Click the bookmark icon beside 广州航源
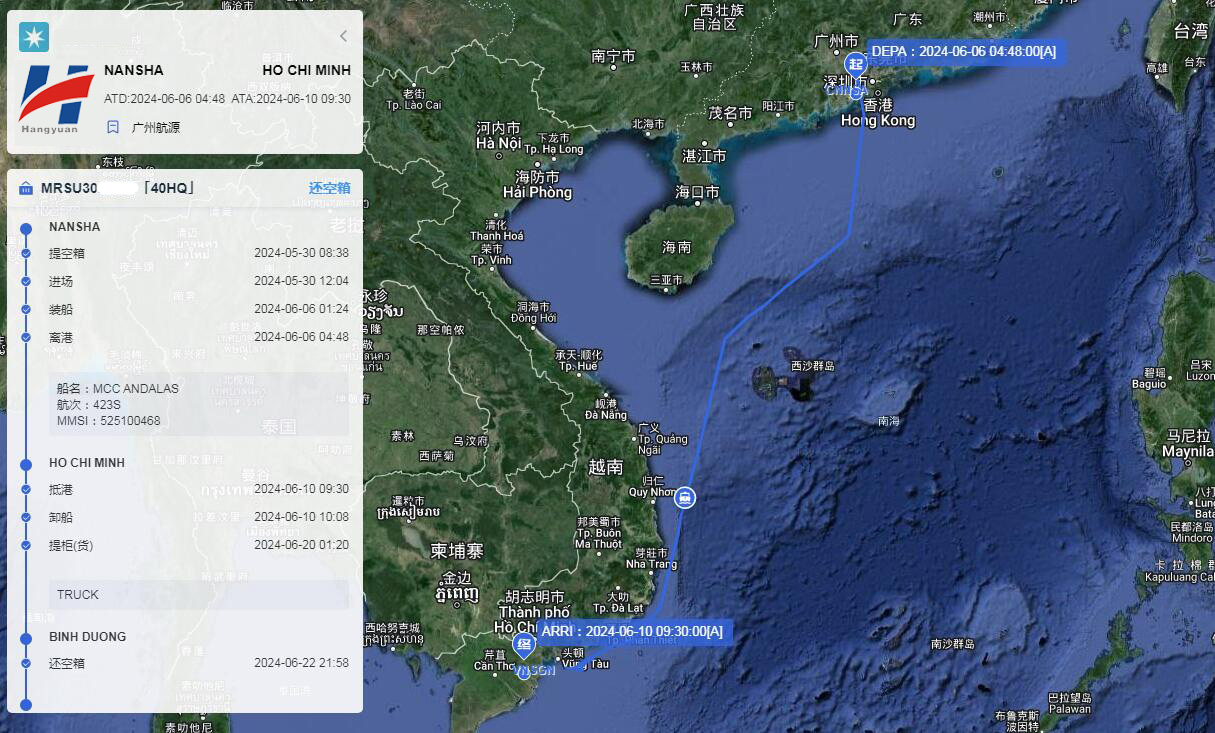This screenshot has height=733, width=1215. (113, 127)
